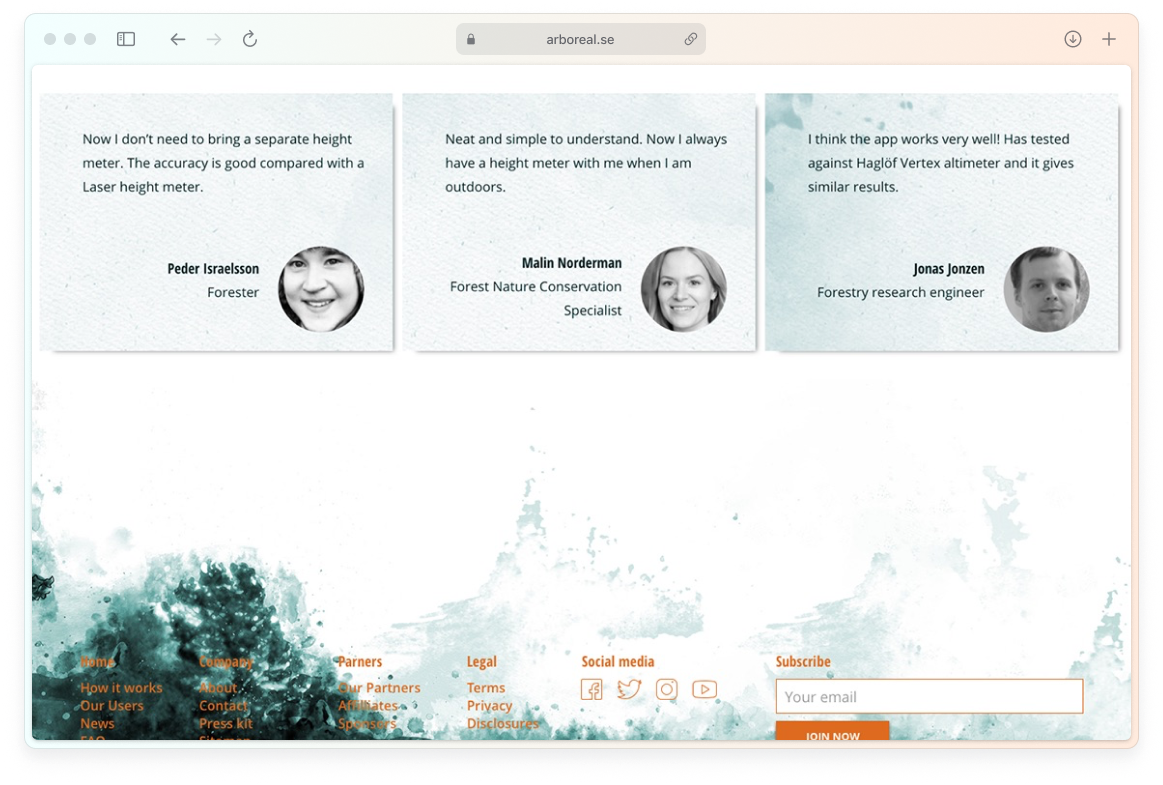The image size is (1163, 785).
Task: Open the Affiliates footer link
Action: pyautogui.click(x=368, y=706)
